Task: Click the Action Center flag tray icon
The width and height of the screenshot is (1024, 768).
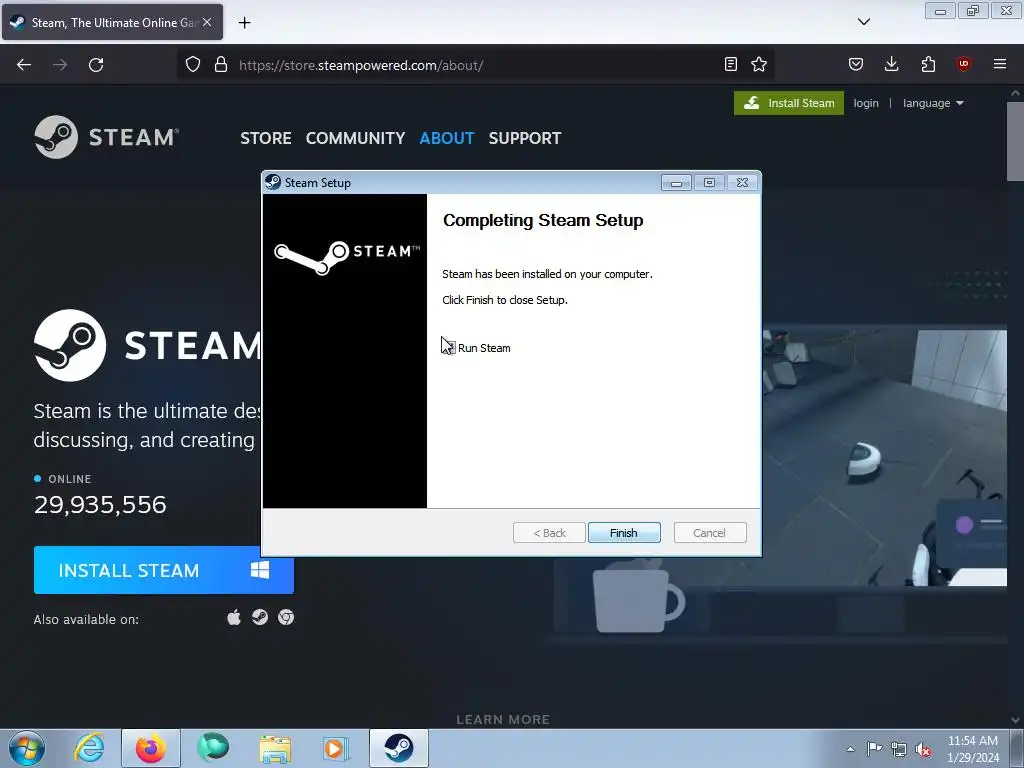Action: pos(874,749)
